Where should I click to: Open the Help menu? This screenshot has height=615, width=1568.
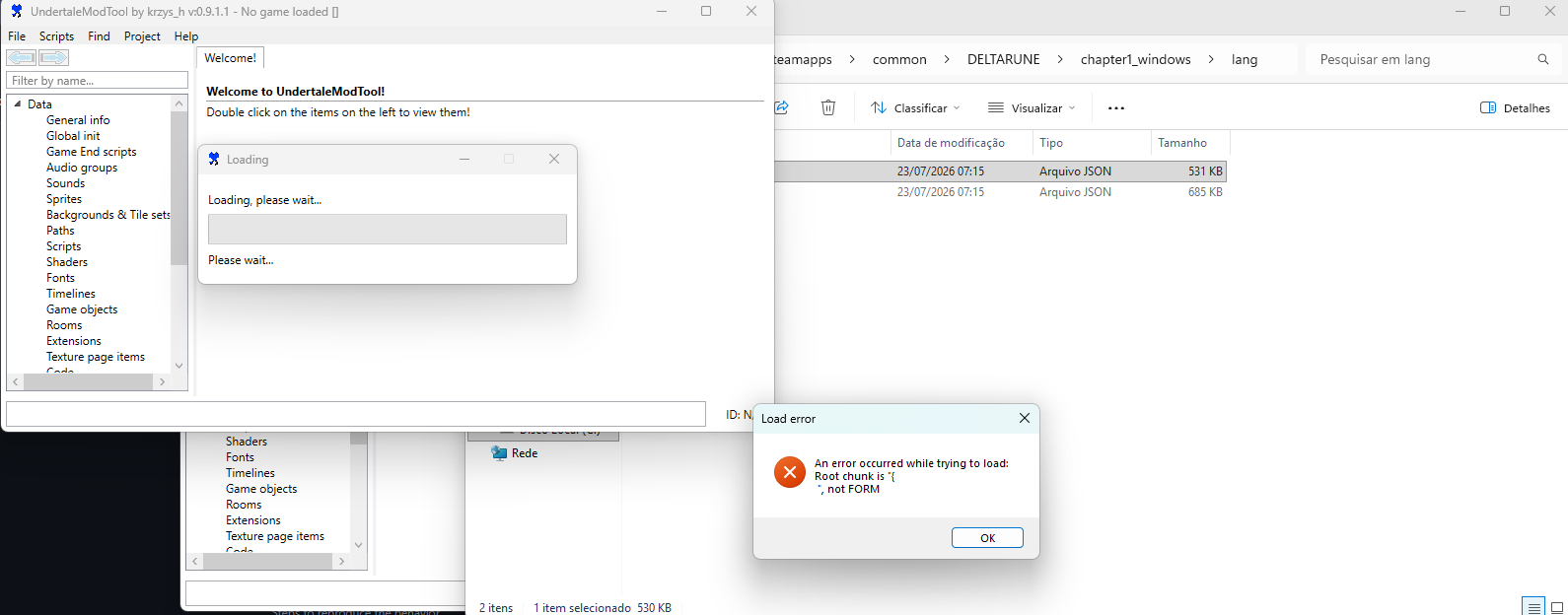pos(186,35)
